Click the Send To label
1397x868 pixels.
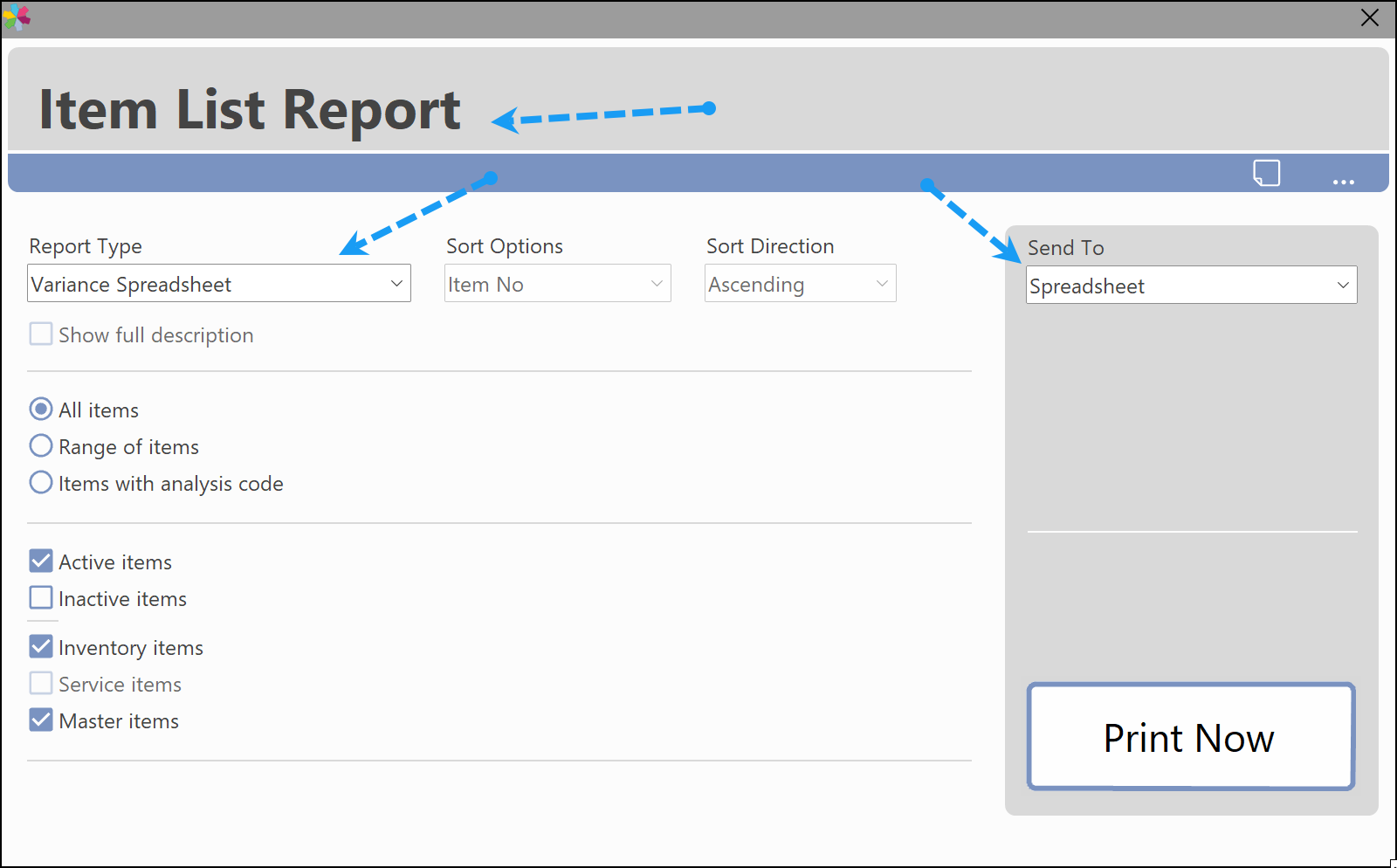pos(1066,248)
